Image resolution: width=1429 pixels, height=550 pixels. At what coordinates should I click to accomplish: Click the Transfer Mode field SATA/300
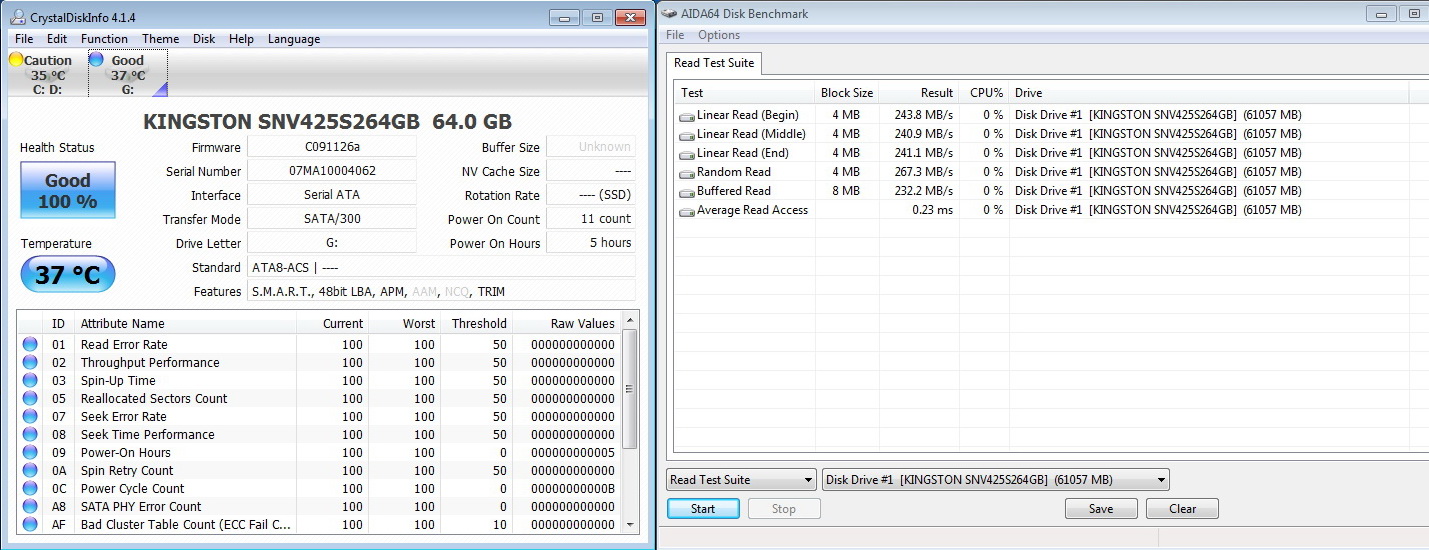(331, 219)
